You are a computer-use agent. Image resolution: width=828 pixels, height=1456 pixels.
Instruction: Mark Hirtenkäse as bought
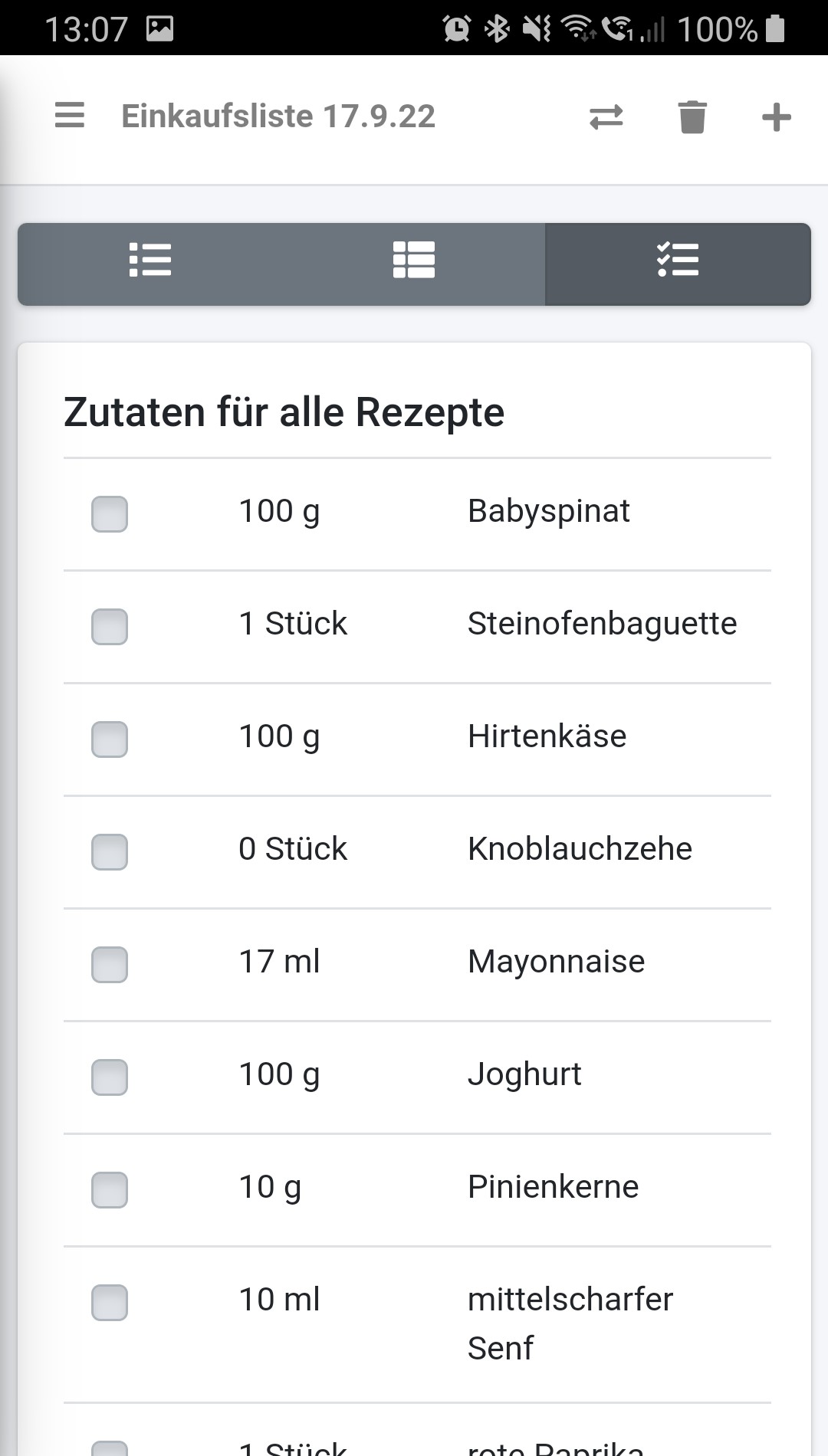point(110,739)
